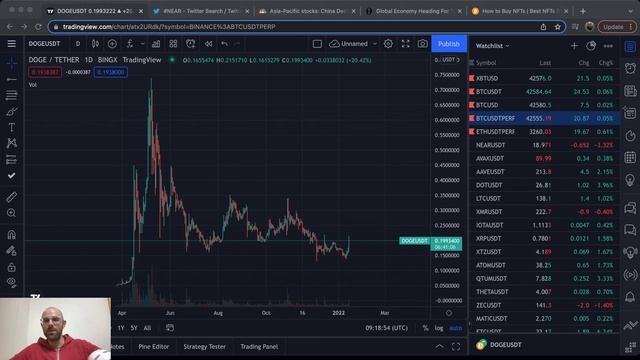
Task: Select XBTUSD row in the watchlist
Action: click(544, 78)
